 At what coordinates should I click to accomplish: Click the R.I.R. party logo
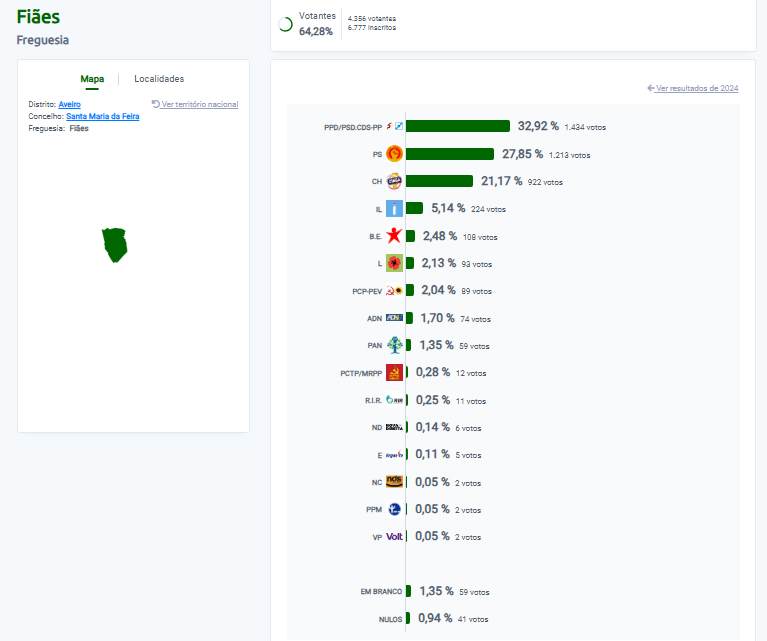click(x=394, y=400)
